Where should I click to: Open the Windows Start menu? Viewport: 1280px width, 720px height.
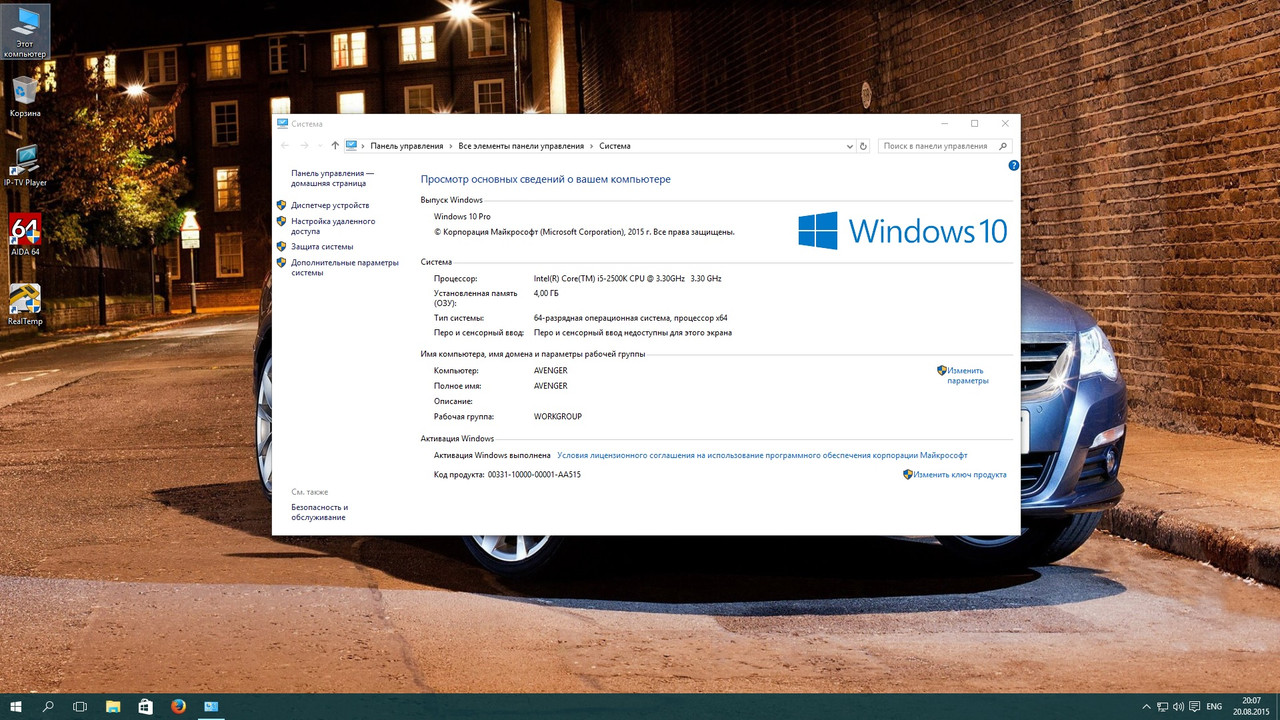(17, 707)
